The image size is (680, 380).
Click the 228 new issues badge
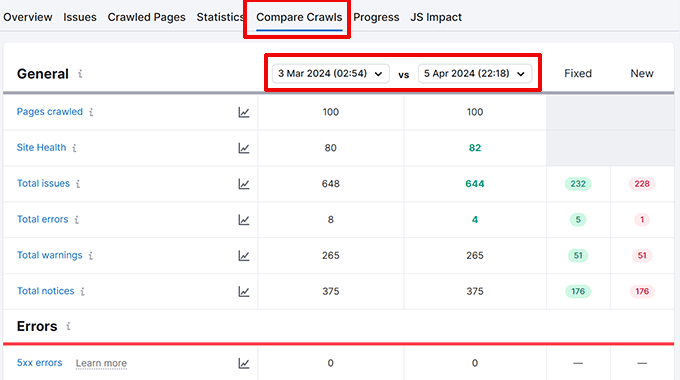(x=642, y=184)
